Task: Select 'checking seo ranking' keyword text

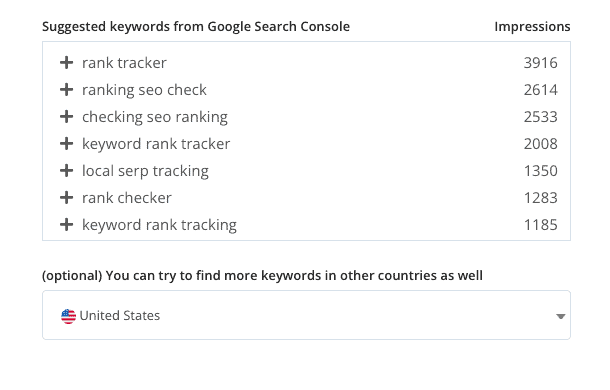Action: 155,117
